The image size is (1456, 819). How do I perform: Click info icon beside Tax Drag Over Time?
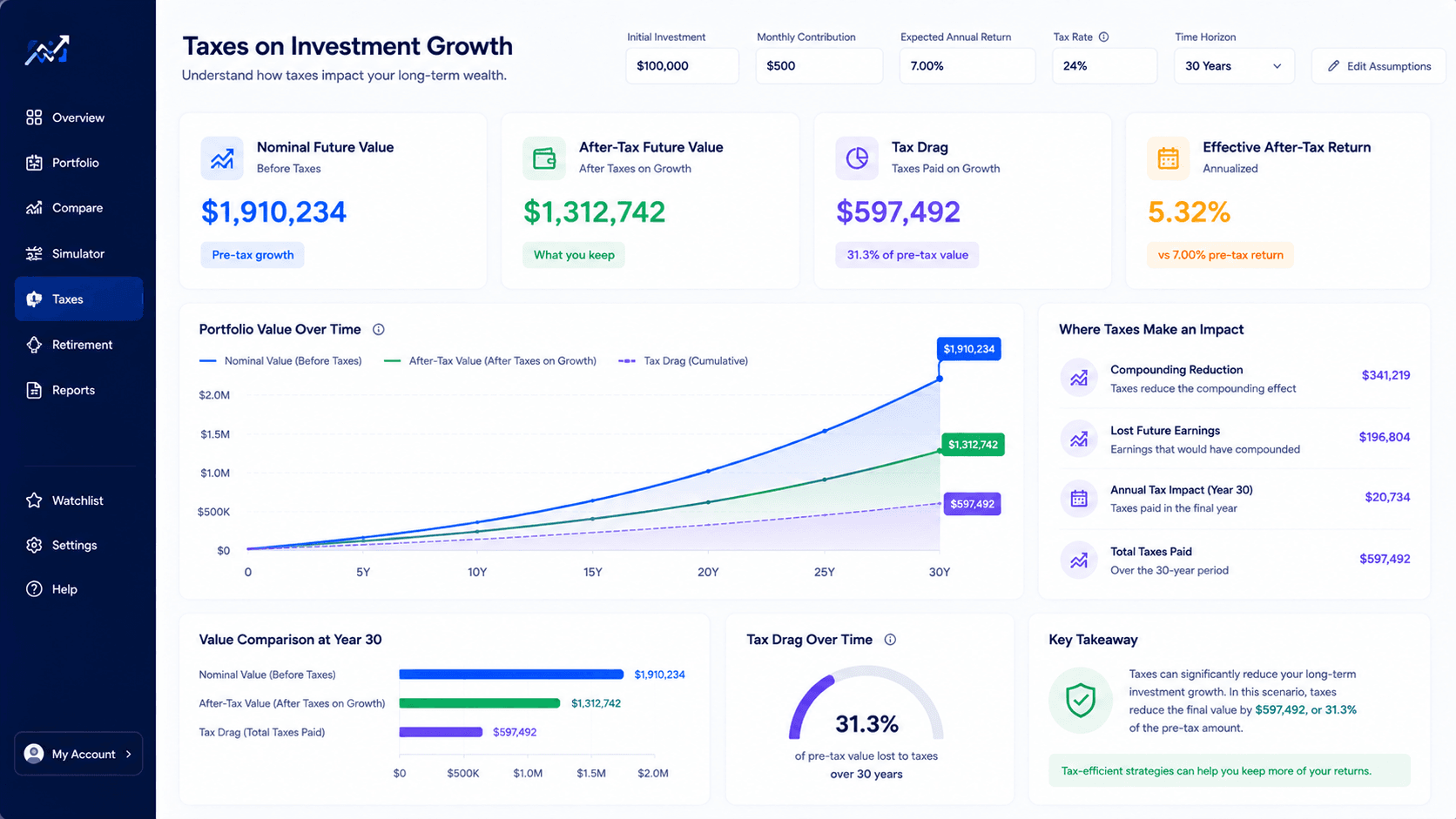(x=890, y=640)
